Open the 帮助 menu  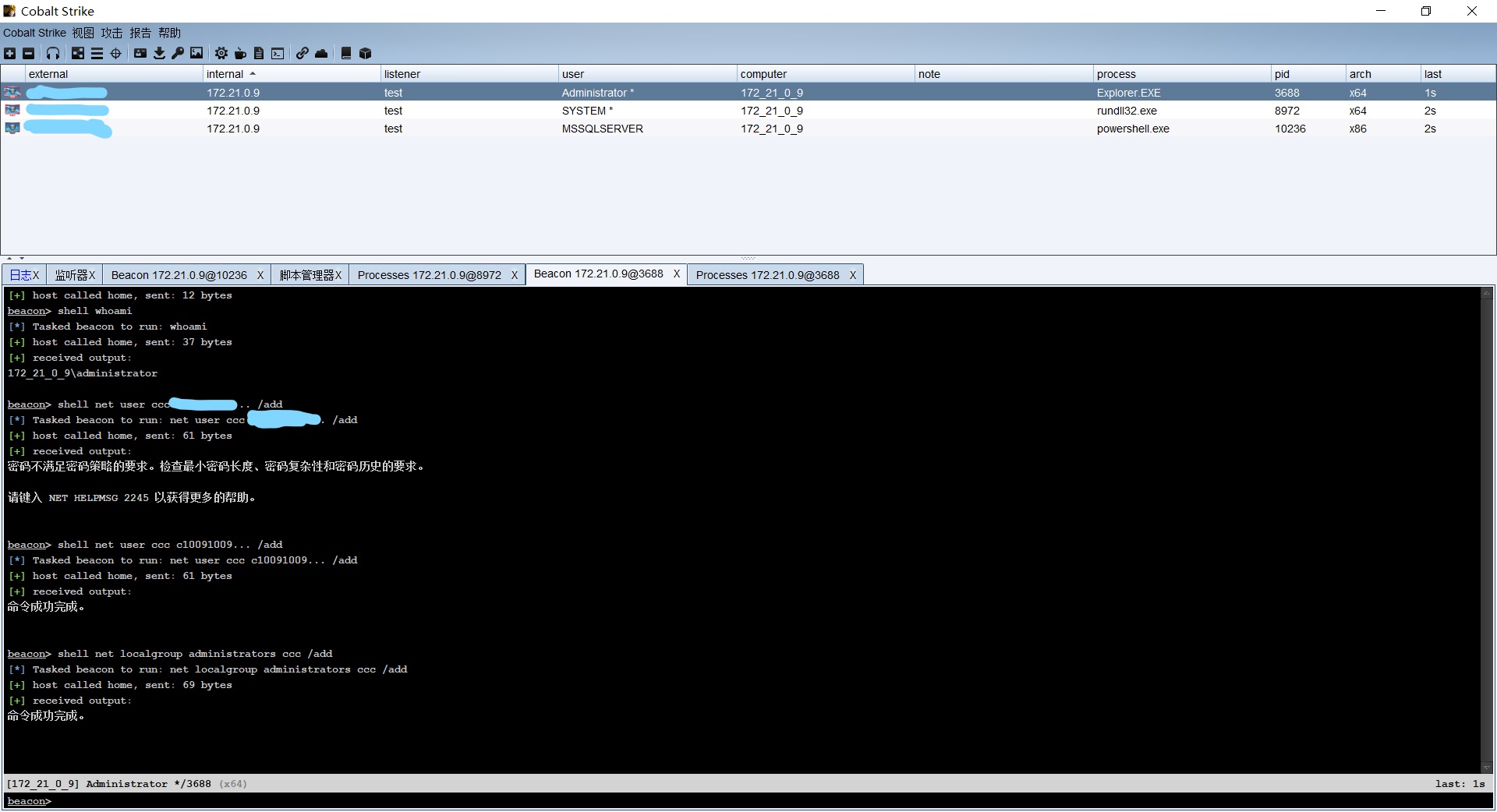click(x=169, y=33)
